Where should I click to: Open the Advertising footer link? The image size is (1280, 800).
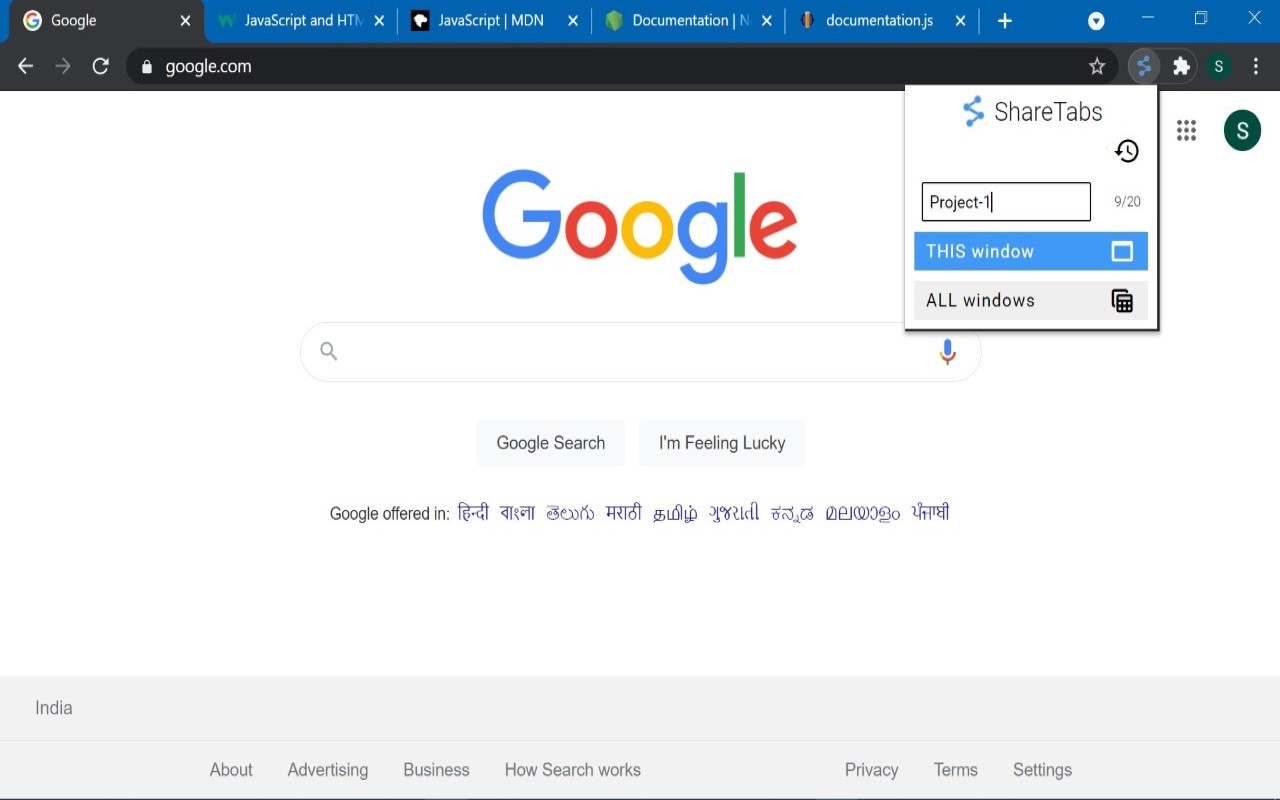[x=328, y=770]
